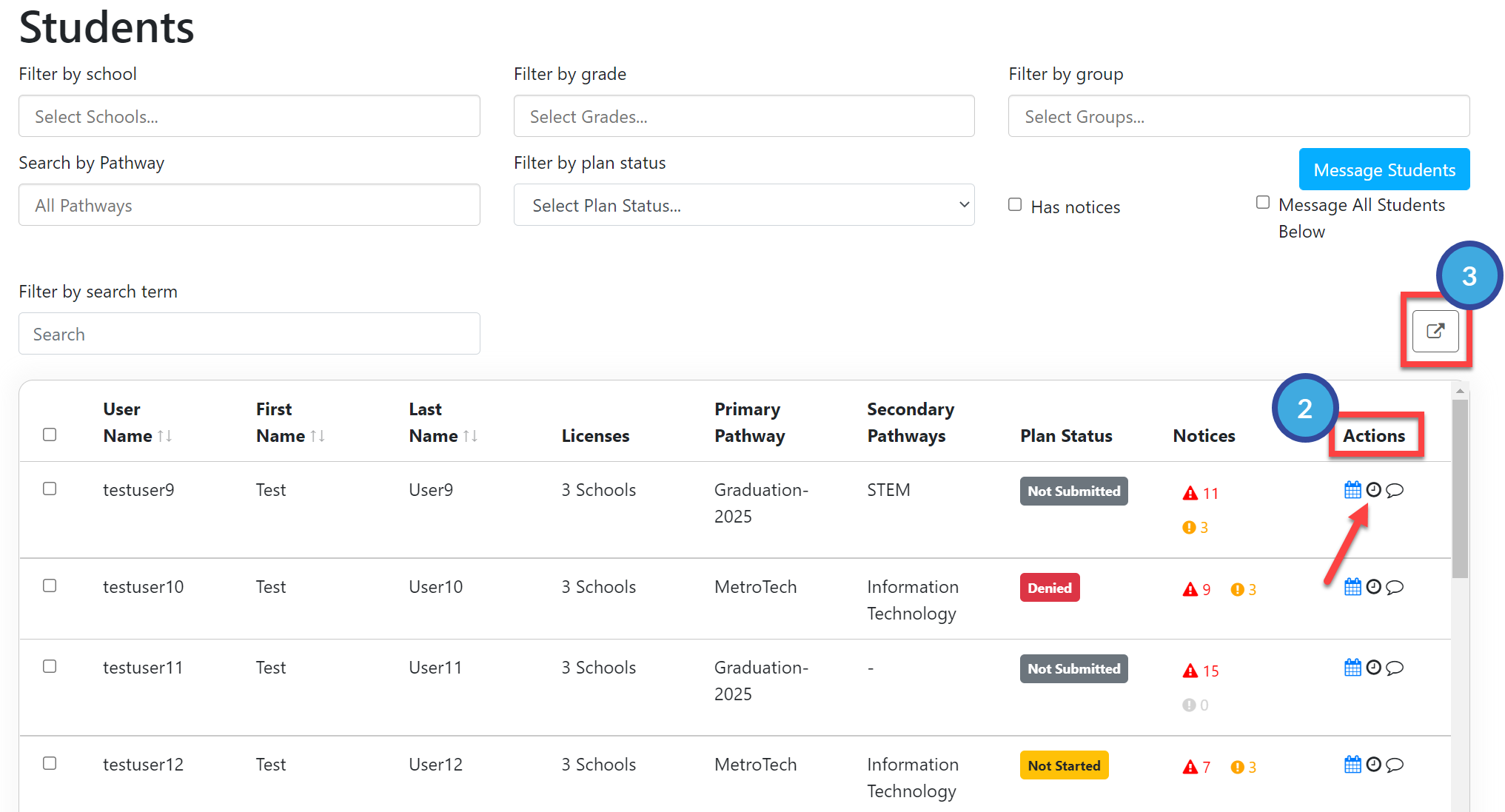
Task: Click red warning notice icon for testuser10
Action: pos(1190,589)
